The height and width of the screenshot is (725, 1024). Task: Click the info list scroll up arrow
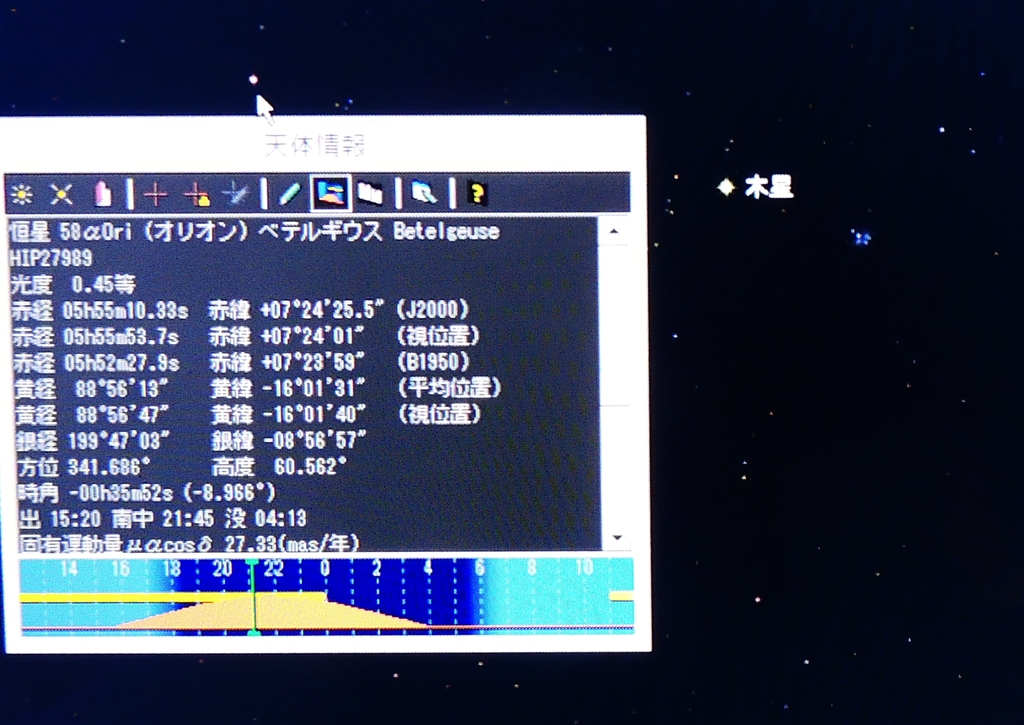[614, 231]
